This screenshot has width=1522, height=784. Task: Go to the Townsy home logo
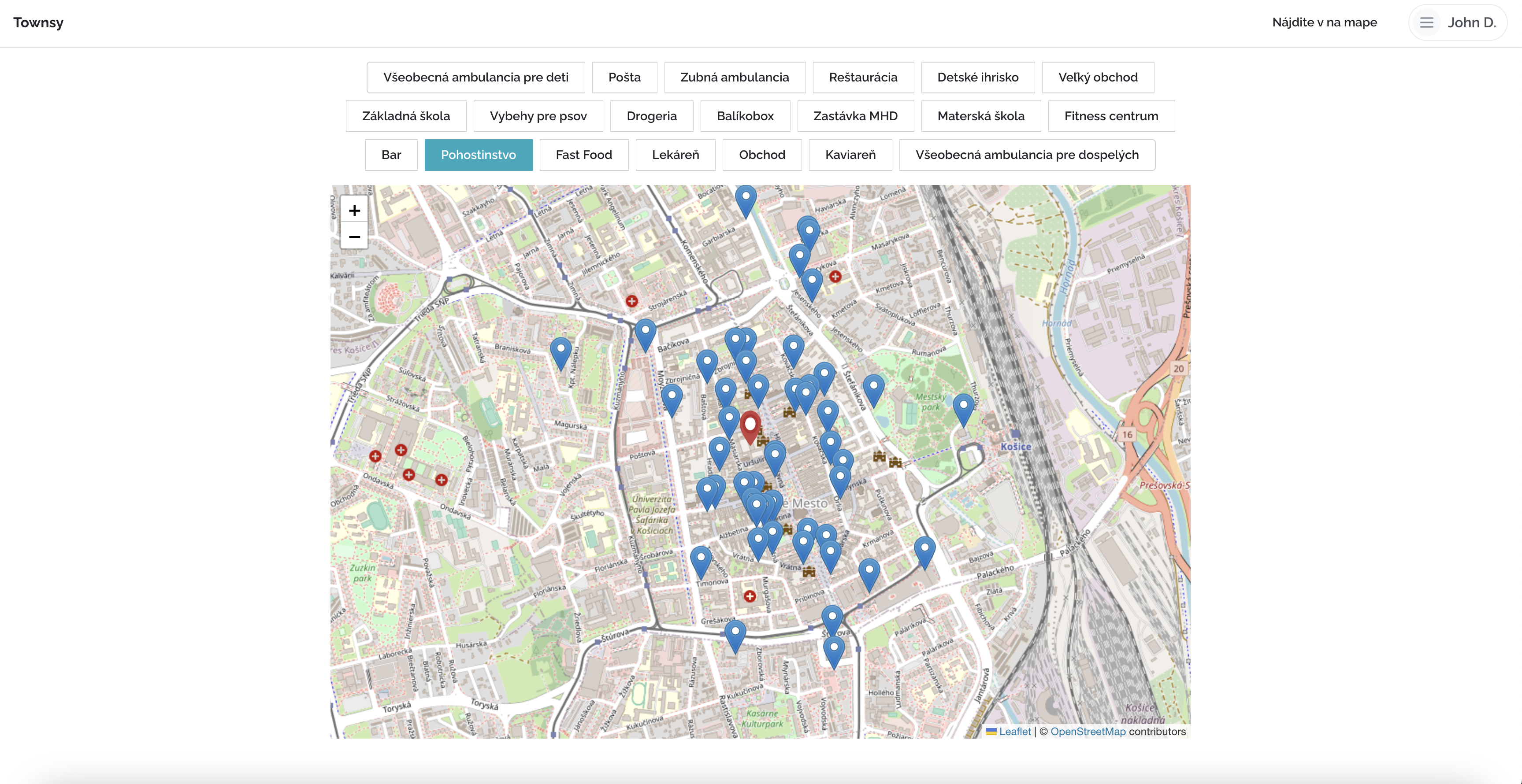(x=38, y=22)
